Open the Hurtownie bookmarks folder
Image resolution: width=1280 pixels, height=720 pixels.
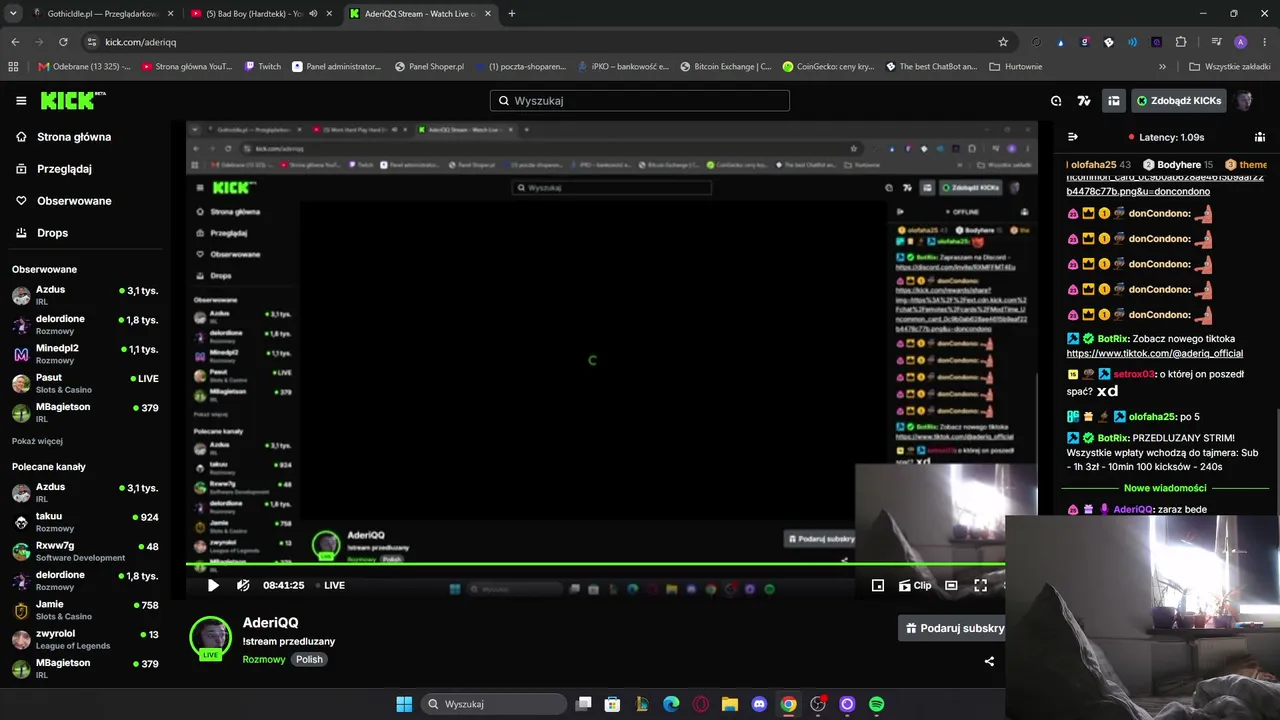coord(1015,67)
